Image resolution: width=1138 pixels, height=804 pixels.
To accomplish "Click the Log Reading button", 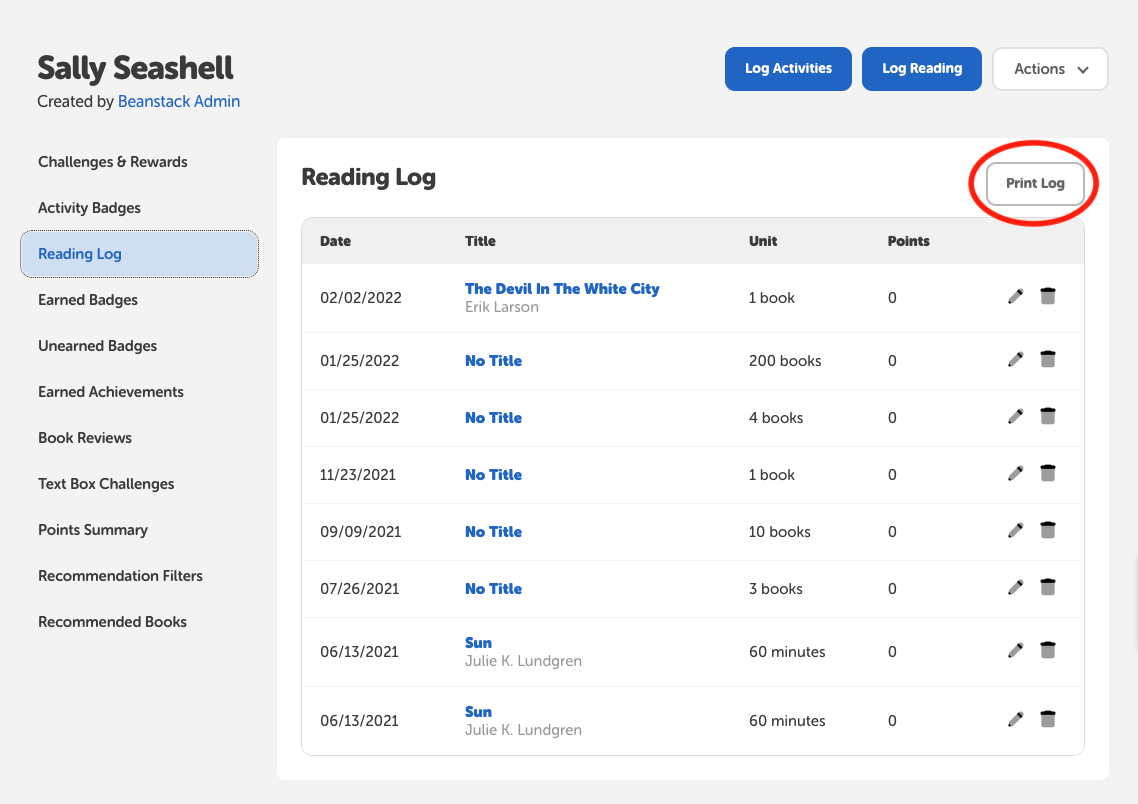I will click(x=921, y=69).
